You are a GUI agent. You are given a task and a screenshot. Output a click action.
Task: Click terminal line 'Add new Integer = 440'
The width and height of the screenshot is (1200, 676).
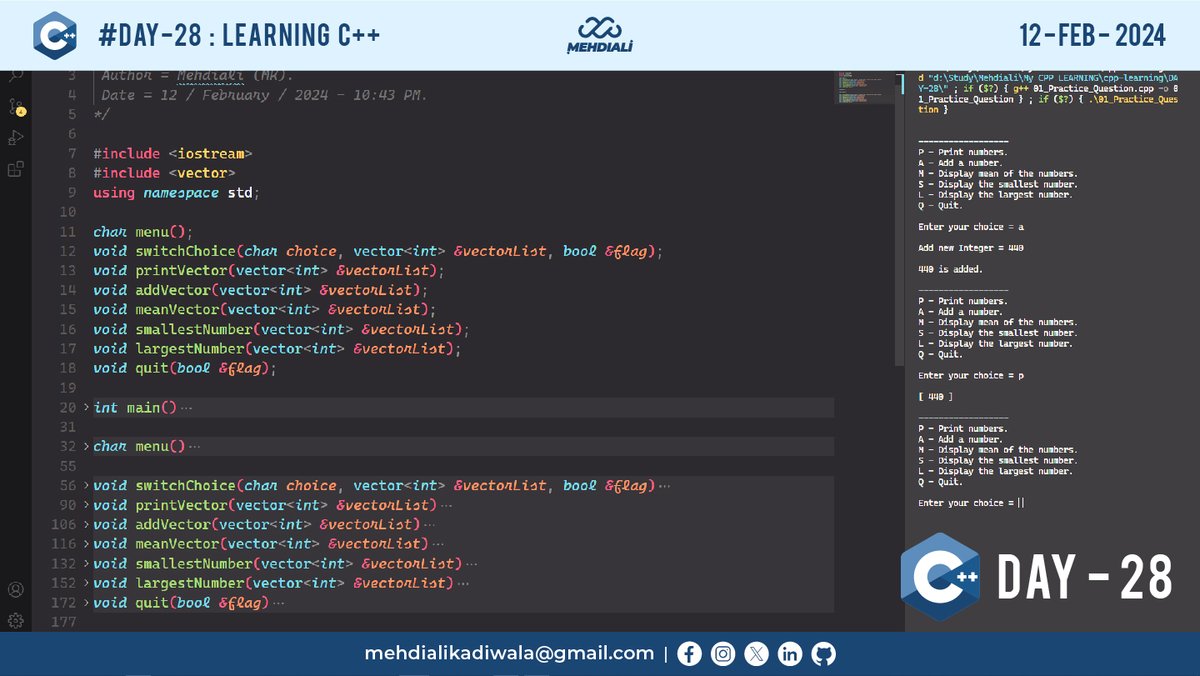coord(970,248)
